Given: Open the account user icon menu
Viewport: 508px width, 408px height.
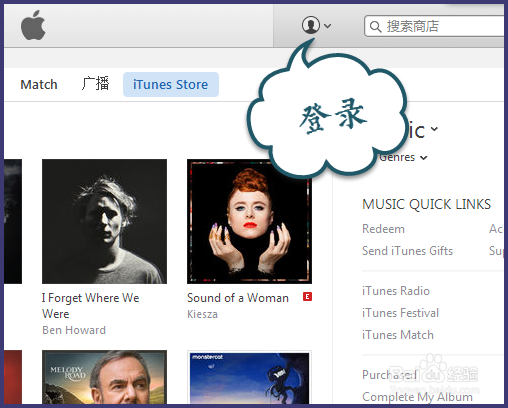Looking at the screenshot, I should click(311, 25).
